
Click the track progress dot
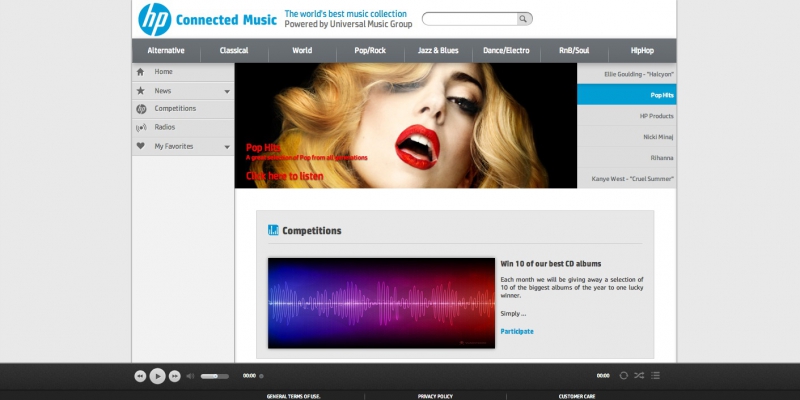click(x=261, y=376)
